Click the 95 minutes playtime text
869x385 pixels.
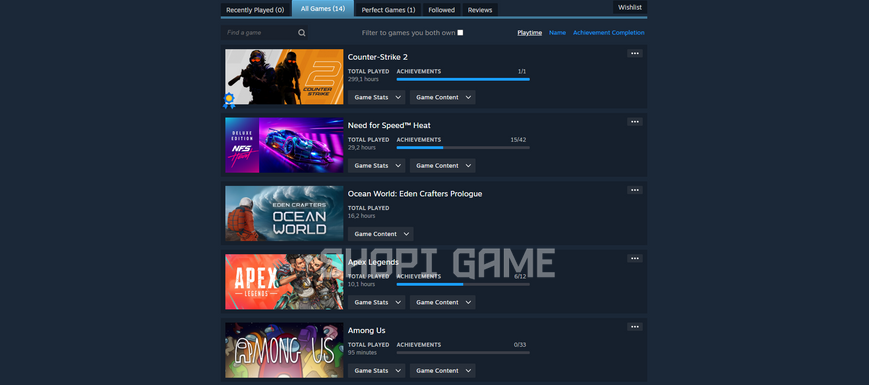(x=362, y=352)
